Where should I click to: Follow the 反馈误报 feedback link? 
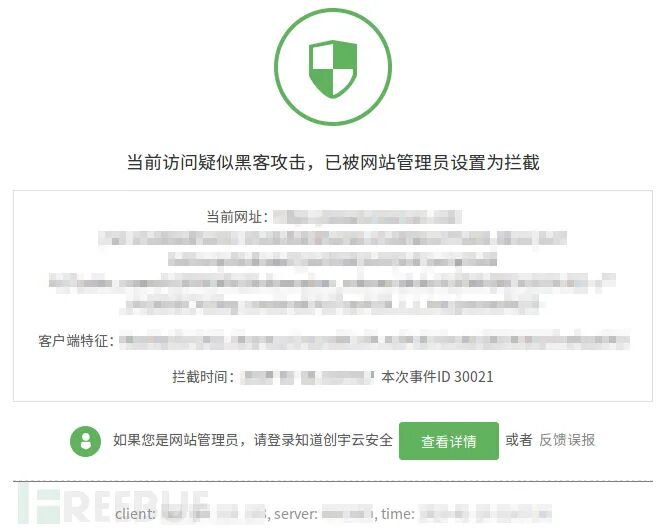click(567, 440)
